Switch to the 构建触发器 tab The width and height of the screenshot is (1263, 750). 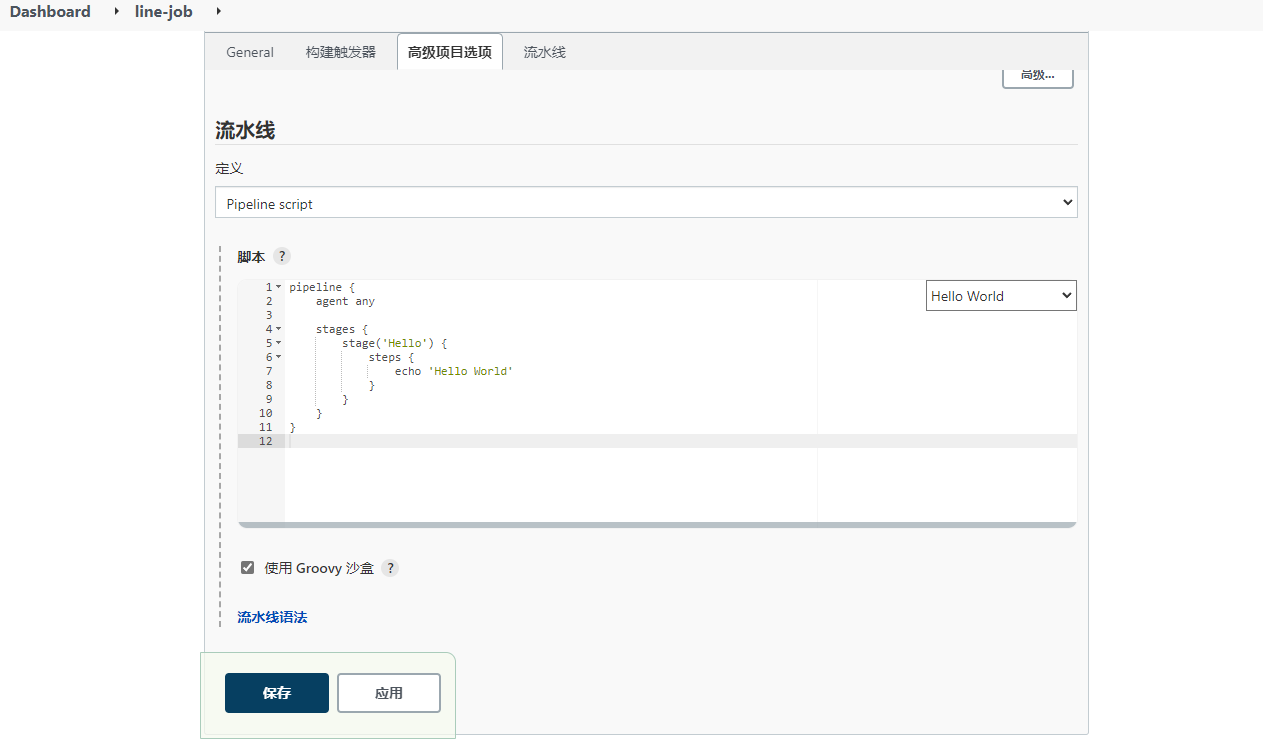pyautogui.click(x=341, y=52)
